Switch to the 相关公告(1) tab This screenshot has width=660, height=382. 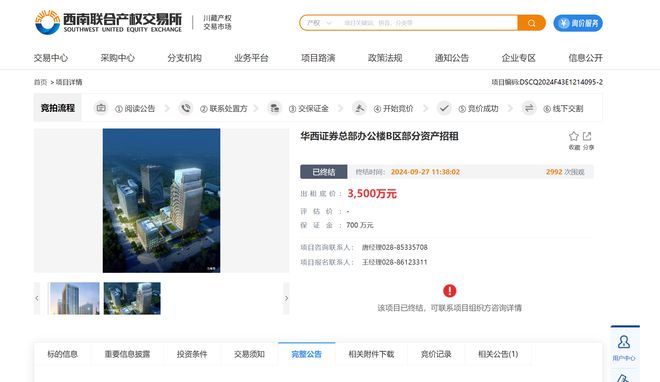pyautogui.click(x=498, y=354)
